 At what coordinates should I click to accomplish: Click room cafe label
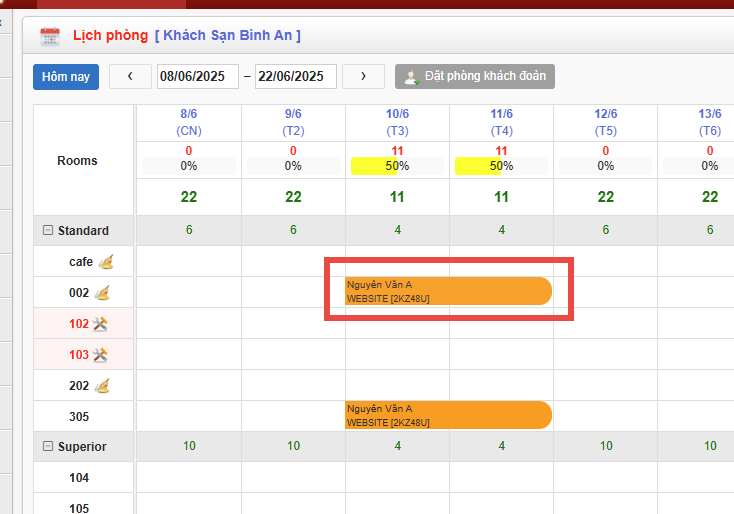[81, 262]
